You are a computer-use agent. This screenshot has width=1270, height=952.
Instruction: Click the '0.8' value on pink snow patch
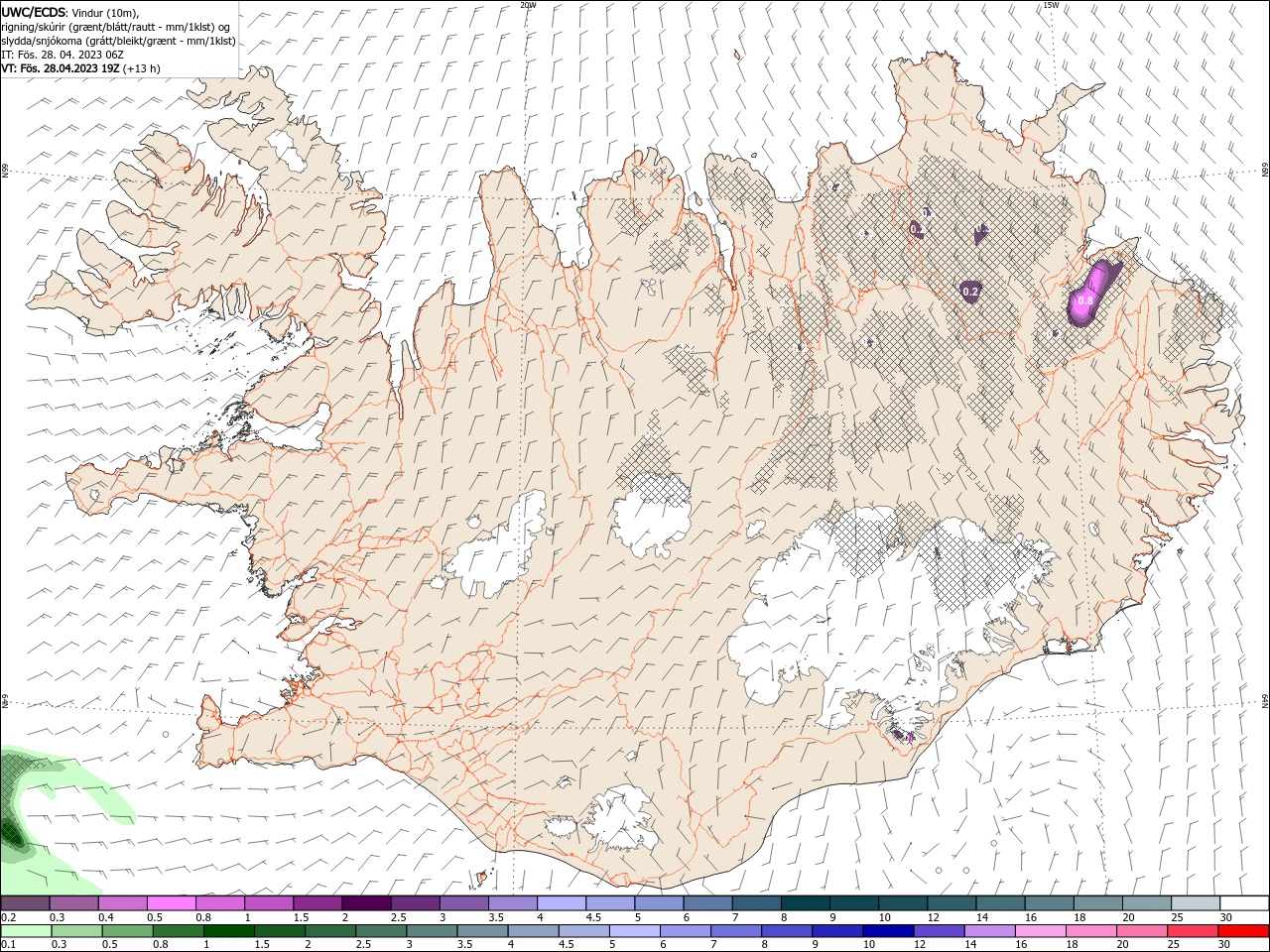point(1085,300)
